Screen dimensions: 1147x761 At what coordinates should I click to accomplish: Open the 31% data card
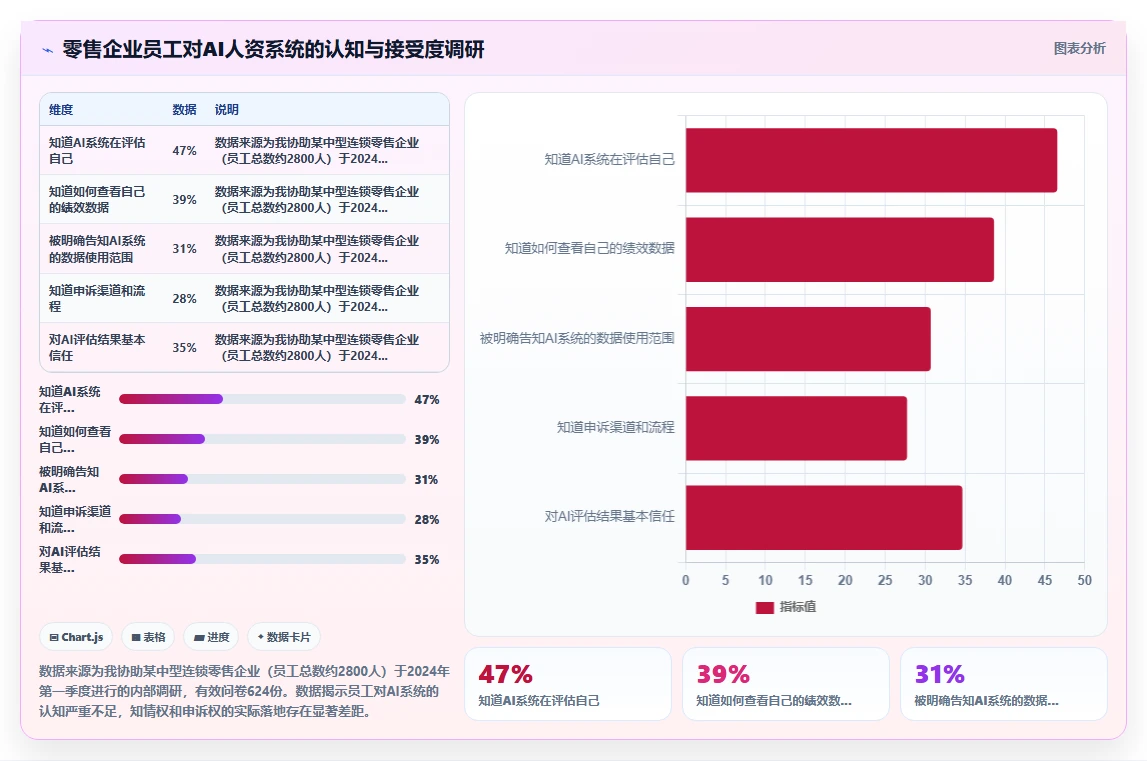tap(1004, 684)
